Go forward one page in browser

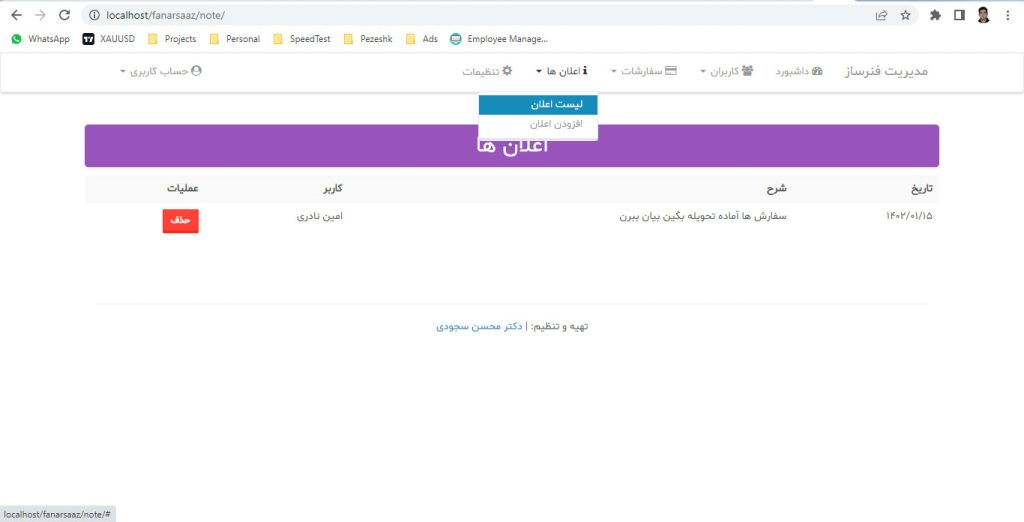40,15
